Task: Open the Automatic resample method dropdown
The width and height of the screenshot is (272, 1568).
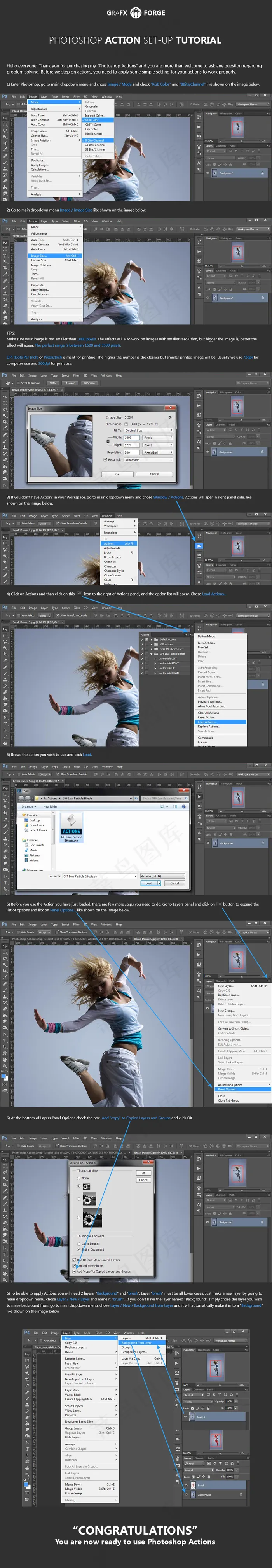Action: point(148,459)
